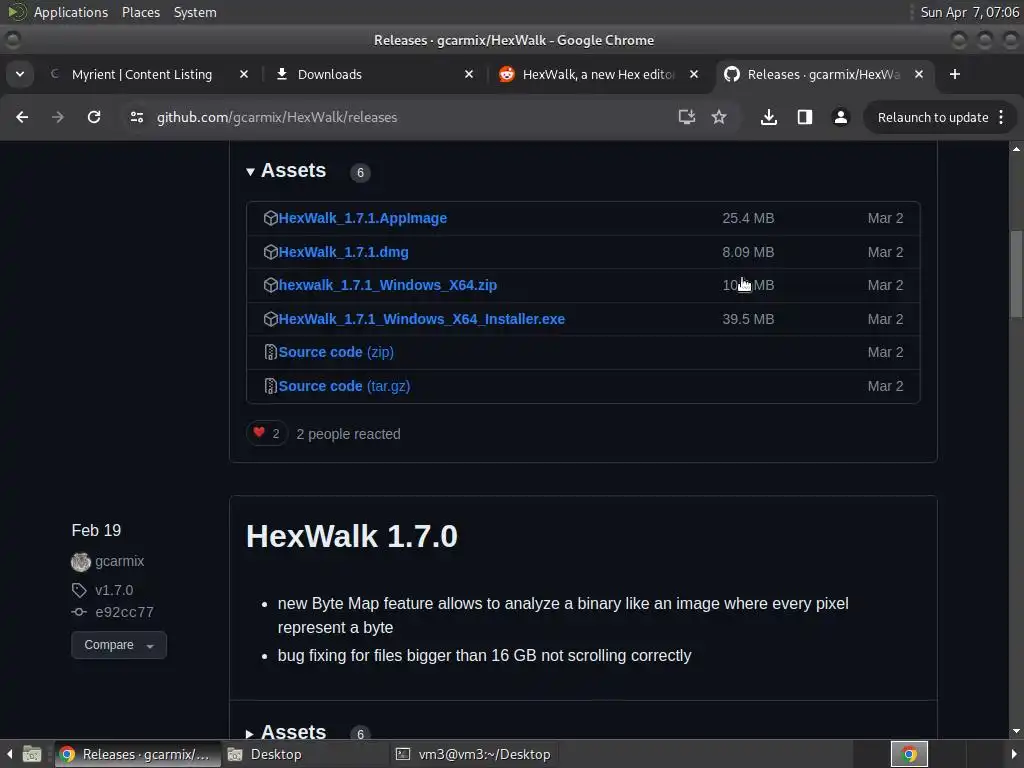Open gcarmix author profile link
This screenshot has width=1024, height=768.
(x=120, y=562)
